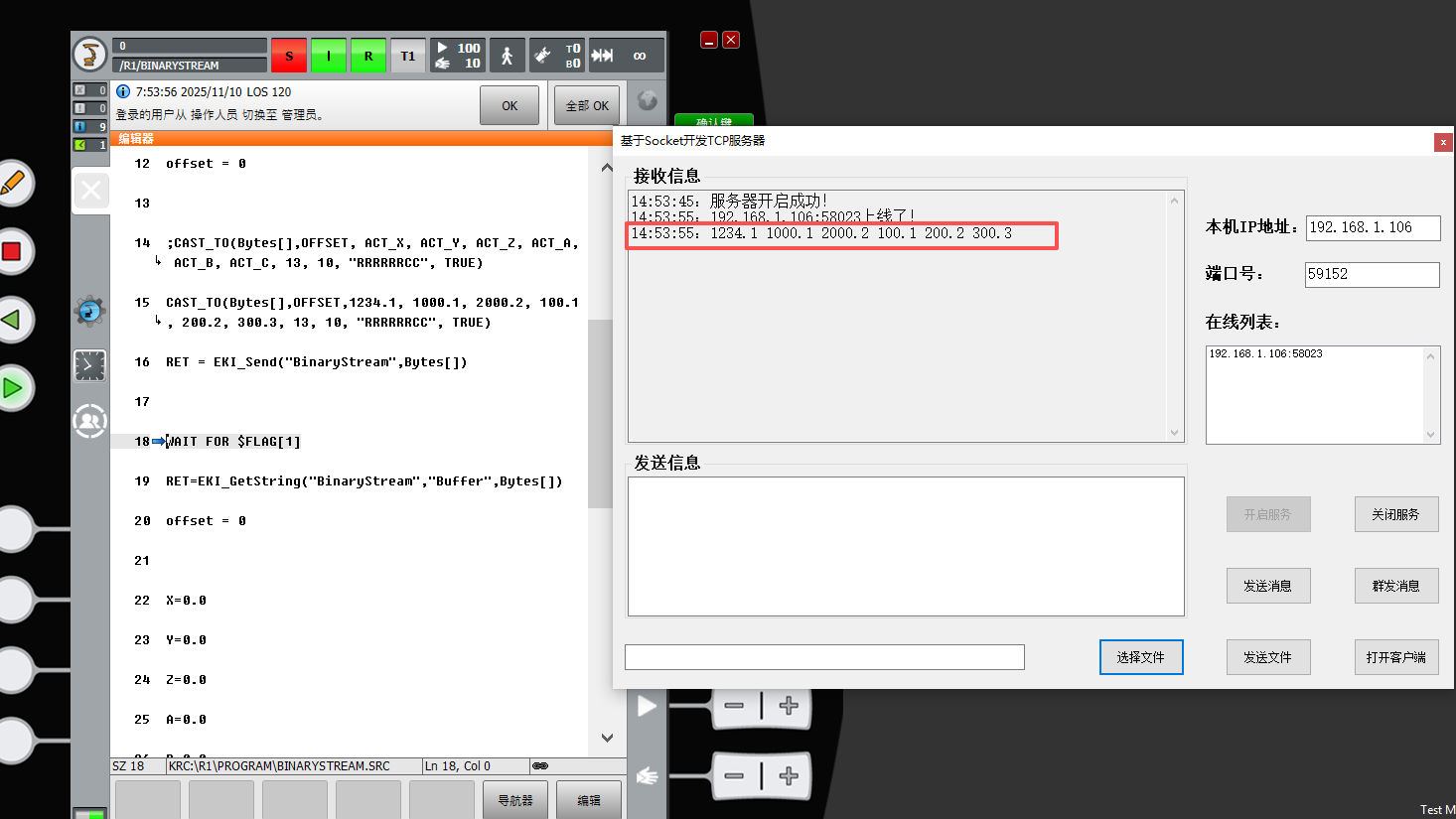Open the 导航器 navigator softkey
Screen dimensions: 1456x819
tap(515, 799)
